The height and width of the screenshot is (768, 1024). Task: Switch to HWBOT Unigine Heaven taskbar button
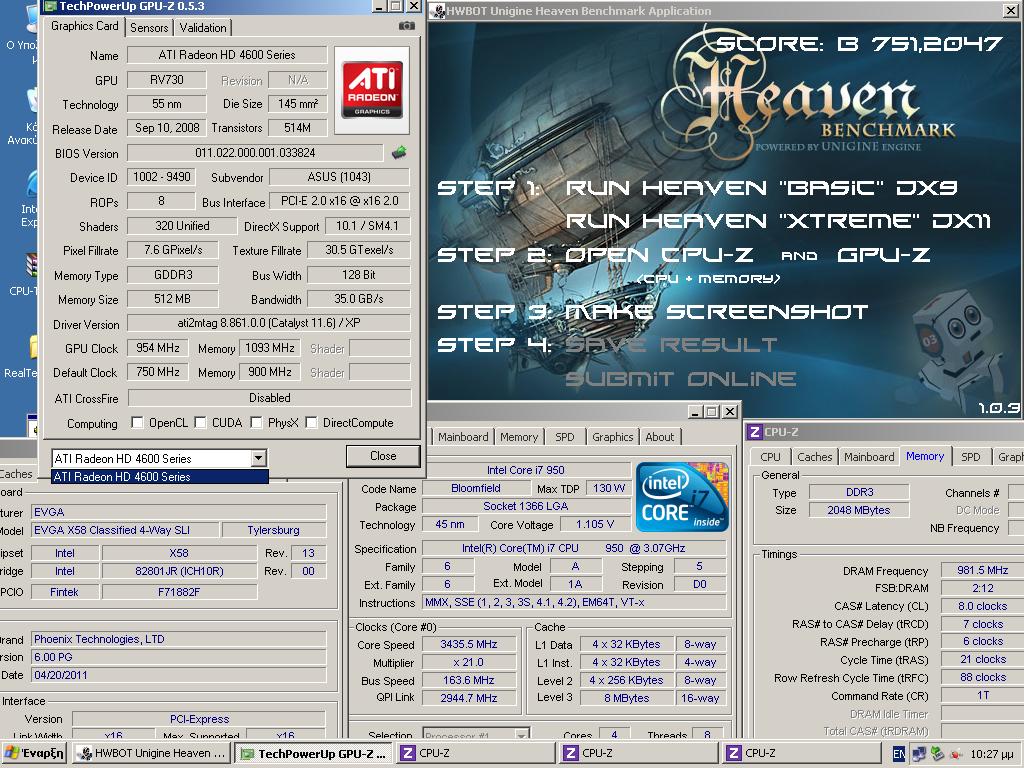click(x=152, y=753)
